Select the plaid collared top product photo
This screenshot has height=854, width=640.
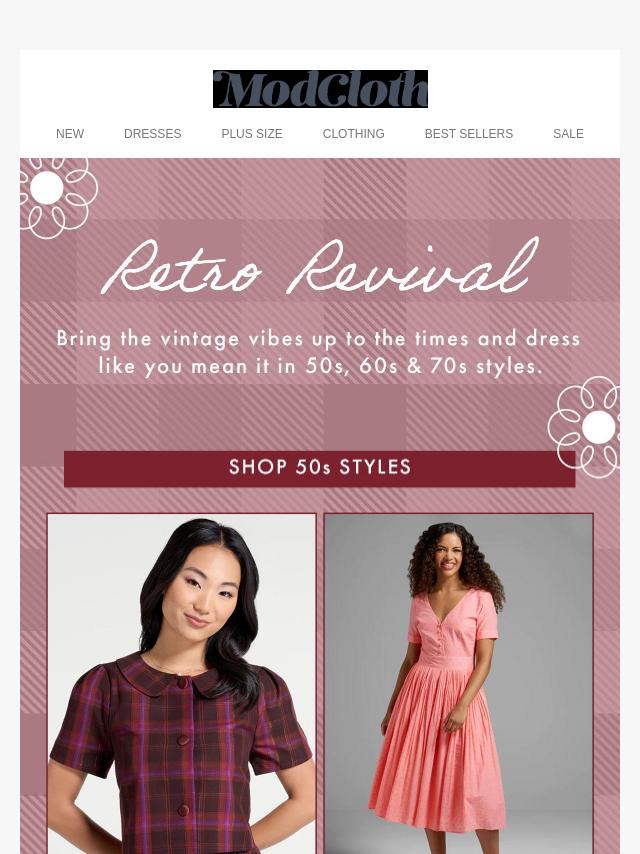[181, 684]
